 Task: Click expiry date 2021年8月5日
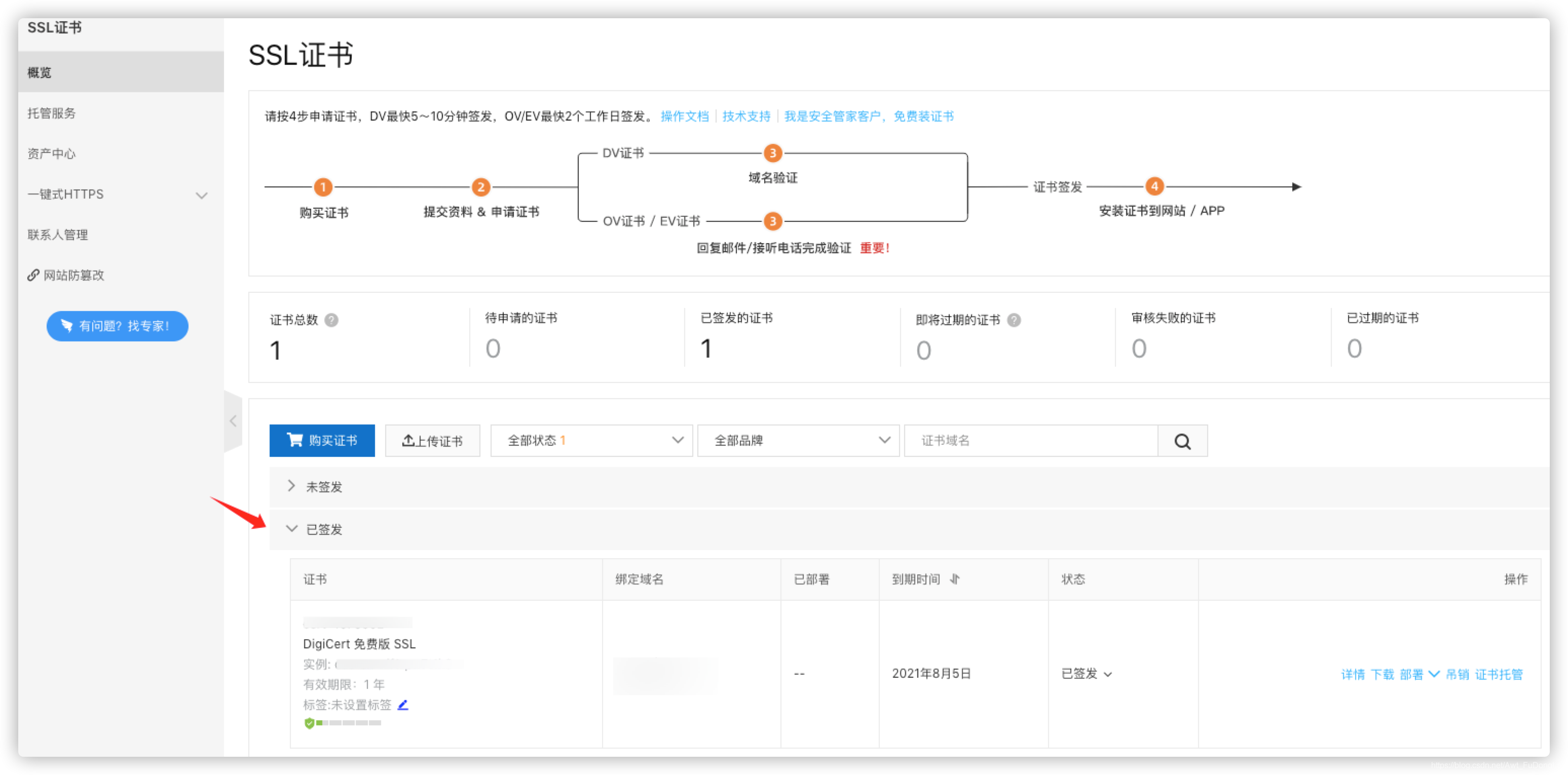click(x=931, y=674)
